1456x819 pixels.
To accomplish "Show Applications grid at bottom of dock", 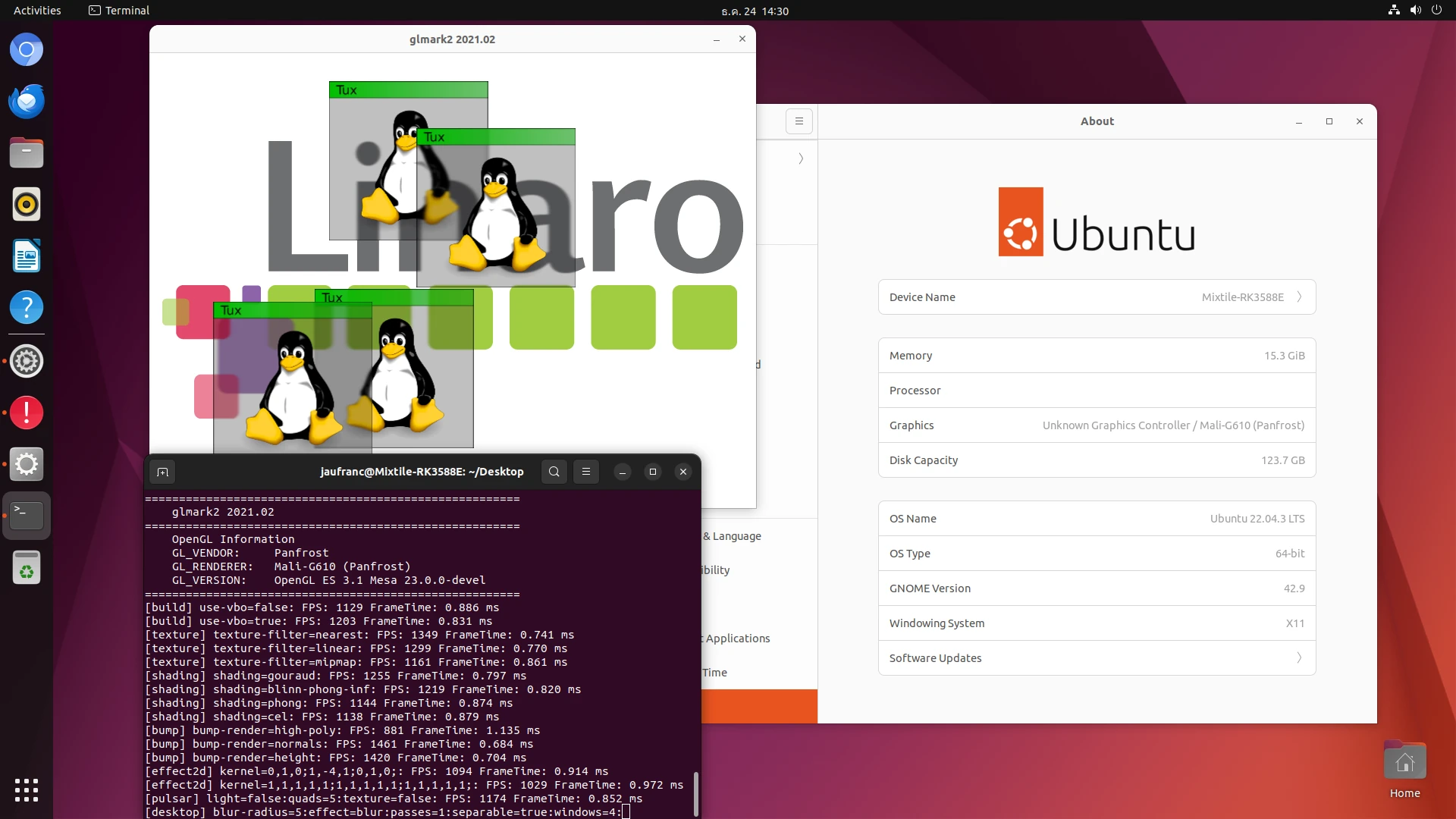I will point(27,790).
